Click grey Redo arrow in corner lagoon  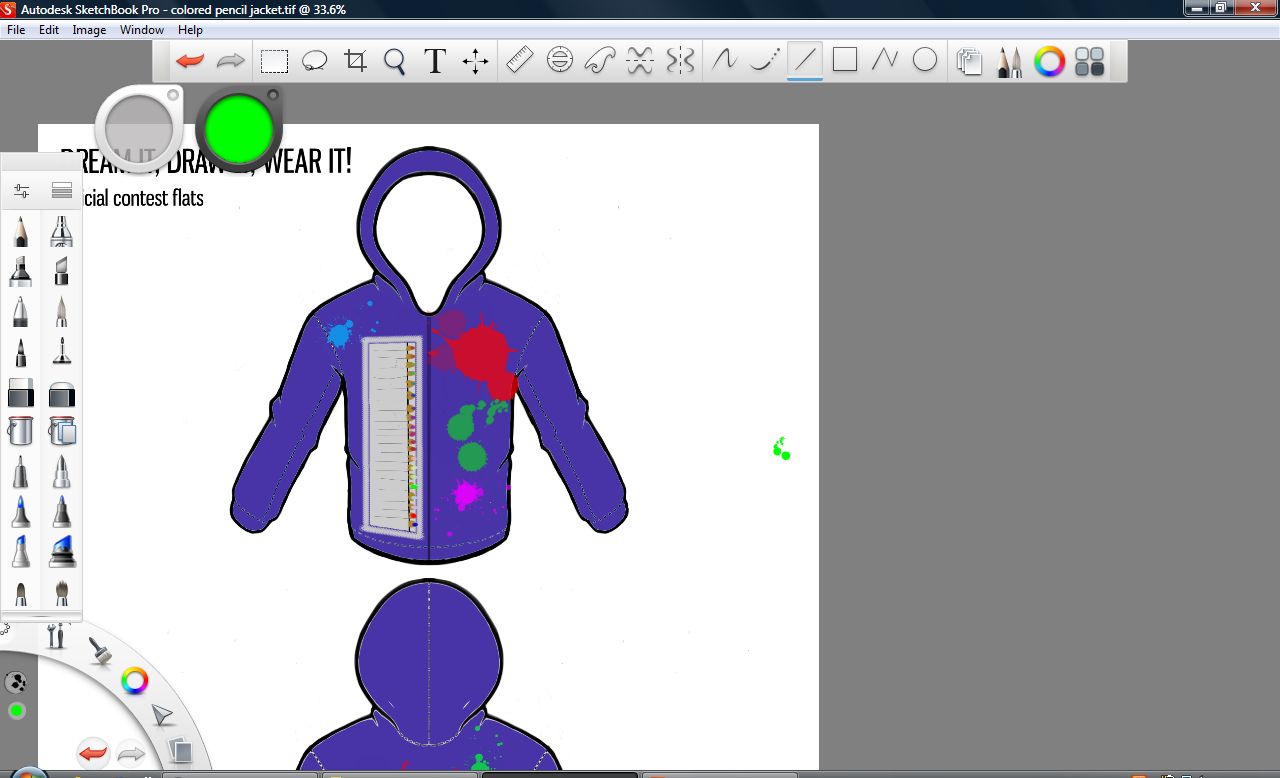pos(132,752)
